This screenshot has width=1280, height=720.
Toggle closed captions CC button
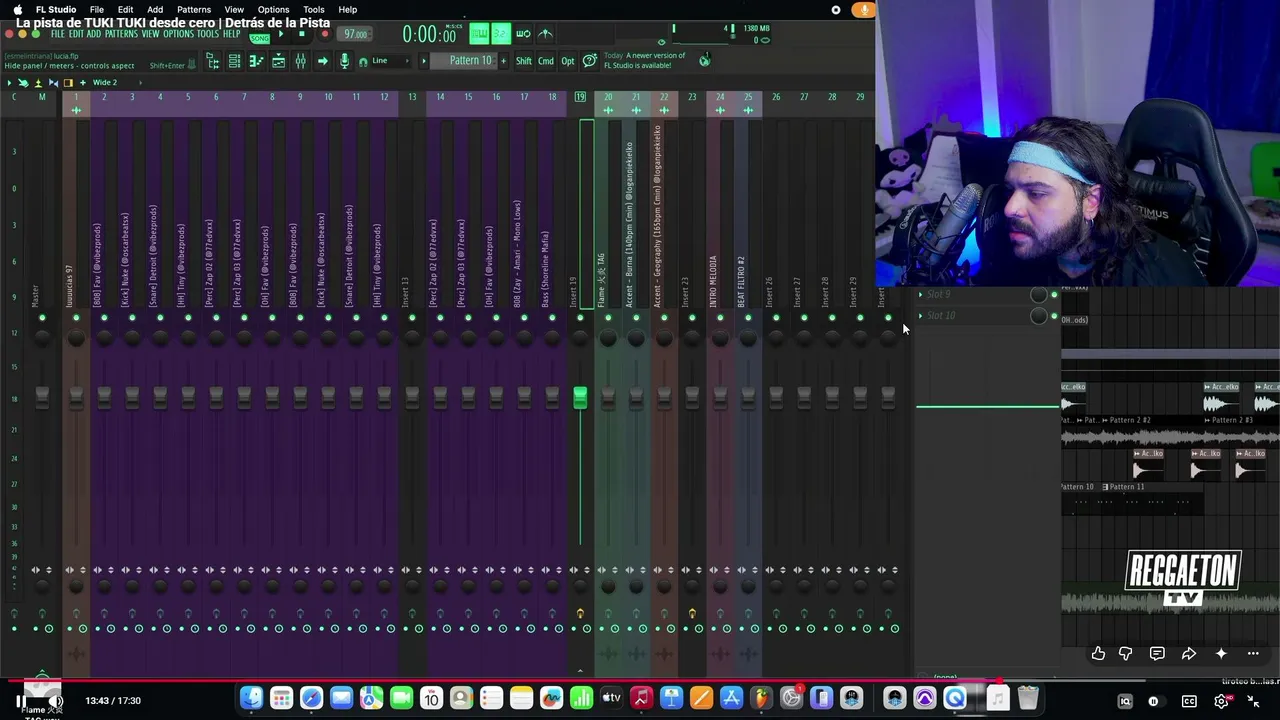(x=1189, y=702)
